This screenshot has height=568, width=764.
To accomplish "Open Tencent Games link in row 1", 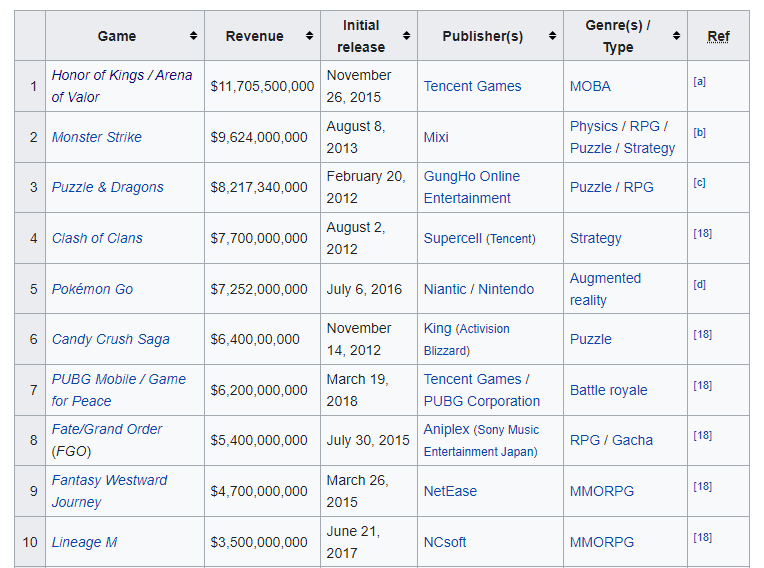I will 472,86.
